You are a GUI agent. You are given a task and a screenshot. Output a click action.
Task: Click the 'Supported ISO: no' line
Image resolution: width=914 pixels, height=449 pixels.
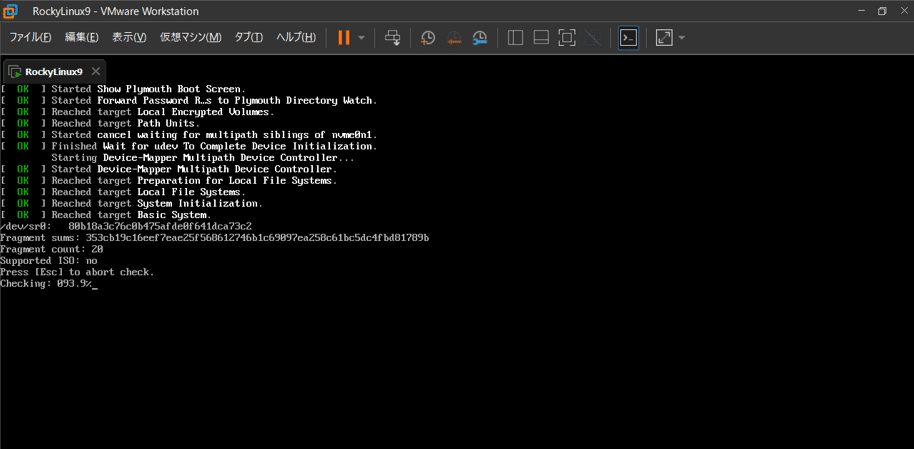pyautogui.click(x=49, y=261)
